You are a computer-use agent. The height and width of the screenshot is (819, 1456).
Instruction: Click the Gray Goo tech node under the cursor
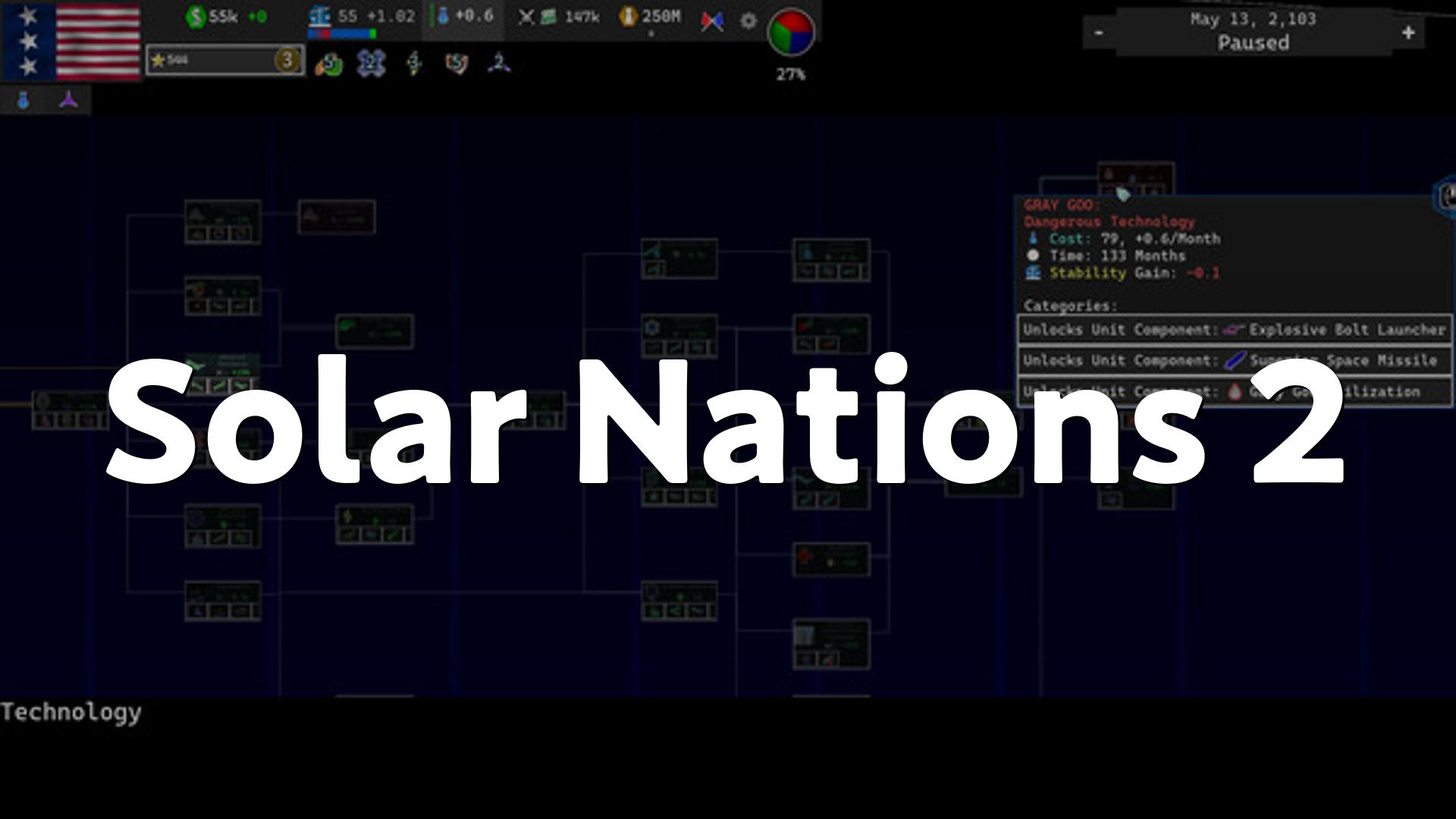[1135, 180]
